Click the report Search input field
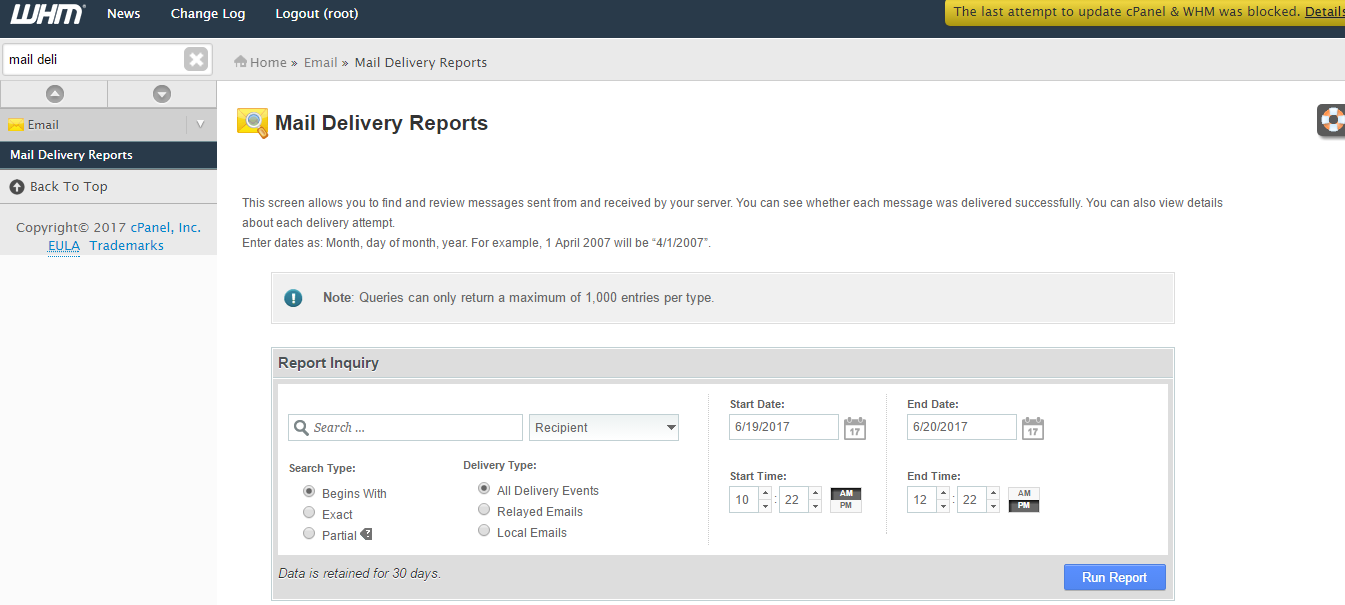 [x=405, y=428]
